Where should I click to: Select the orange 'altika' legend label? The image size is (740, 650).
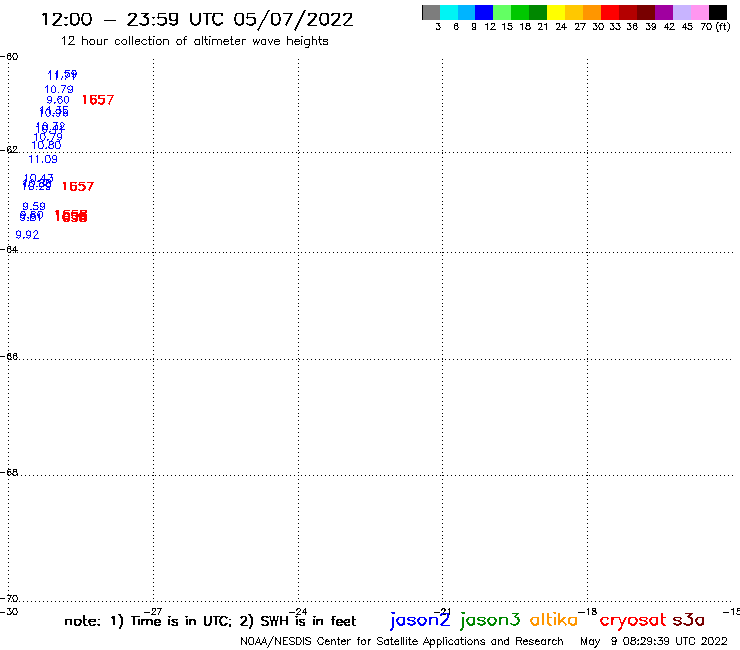click(x=554, y=619)
